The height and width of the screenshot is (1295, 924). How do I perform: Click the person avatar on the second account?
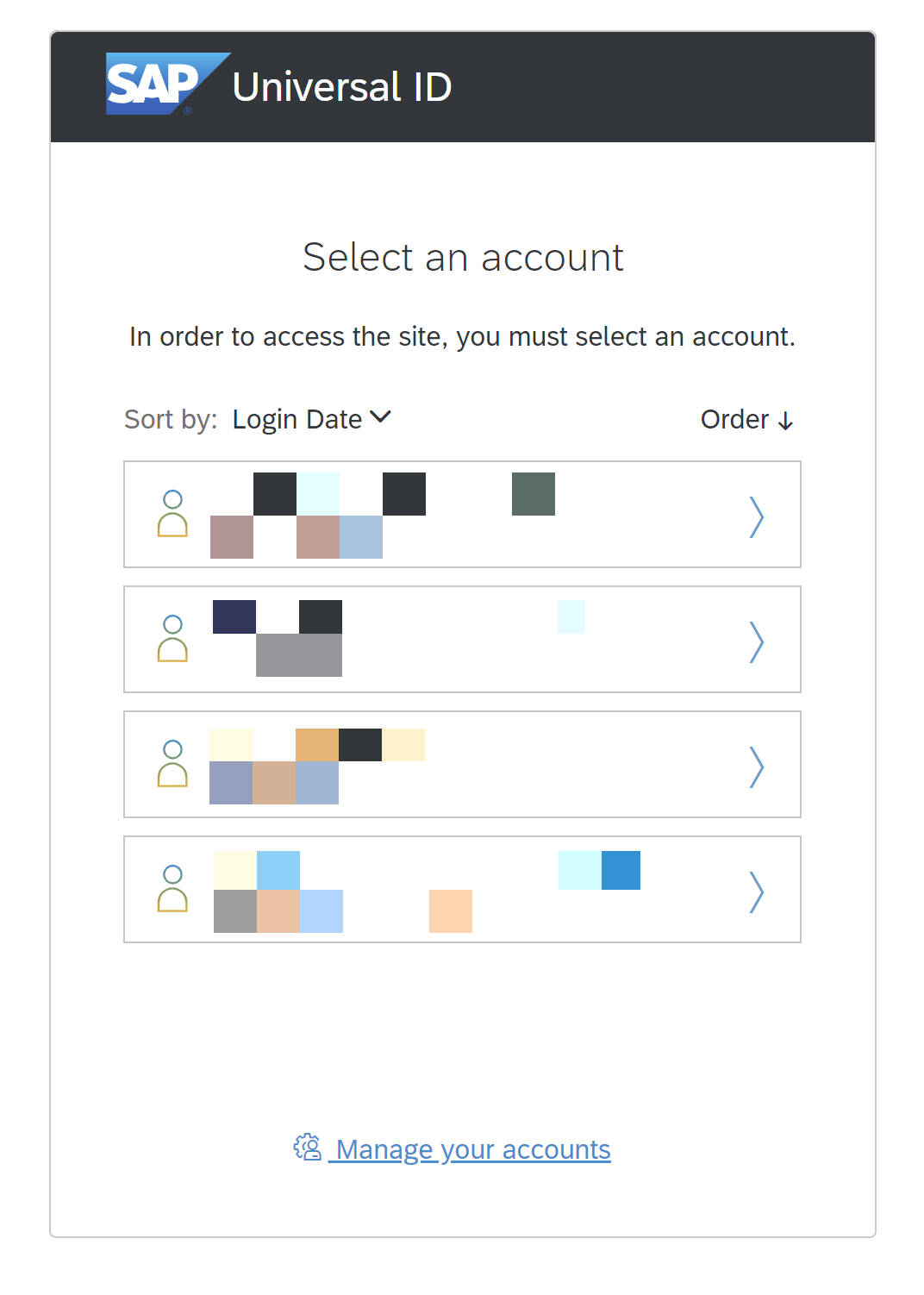[172, 640]
